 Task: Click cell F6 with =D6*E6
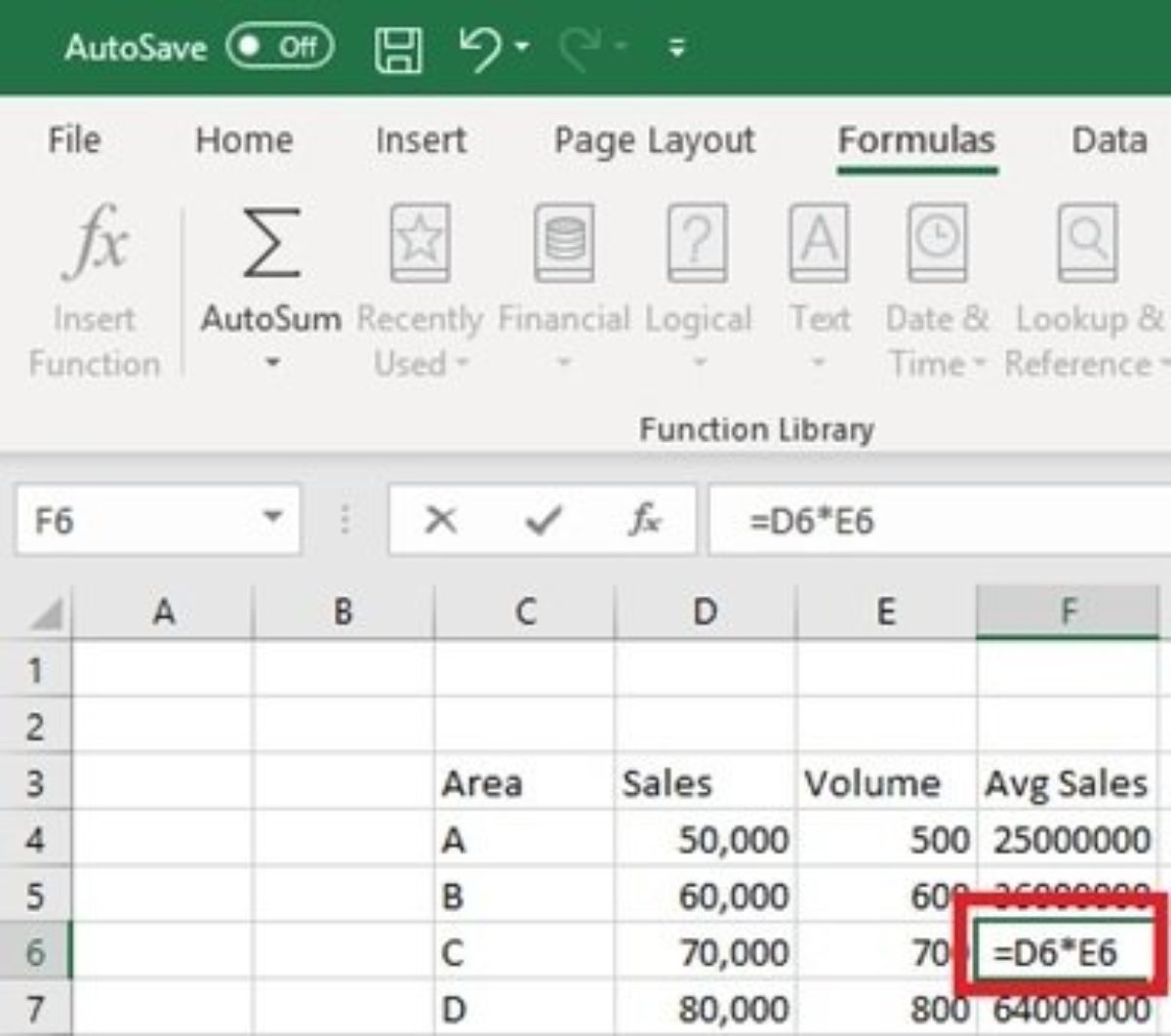1066,952
